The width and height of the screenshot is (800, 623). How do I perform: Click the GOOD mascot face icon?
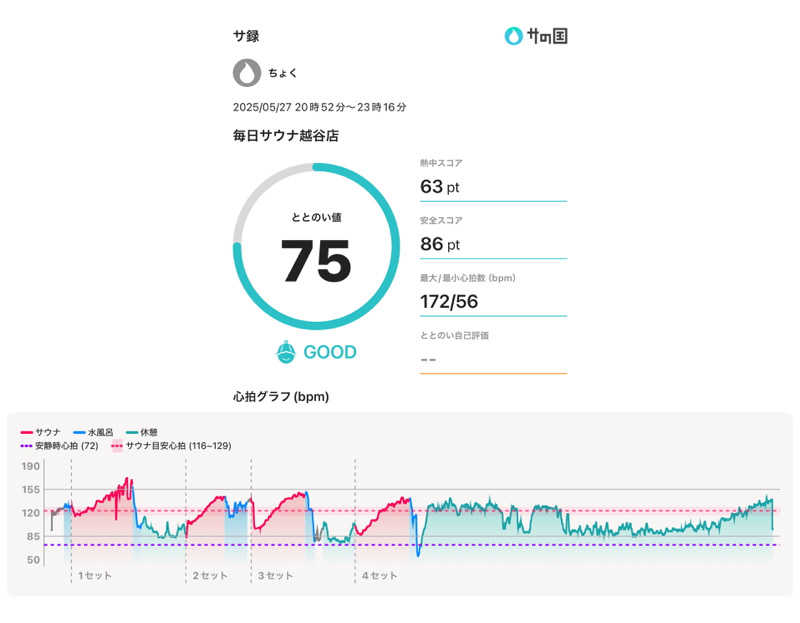pyautogui.click(x=286, y=352)
